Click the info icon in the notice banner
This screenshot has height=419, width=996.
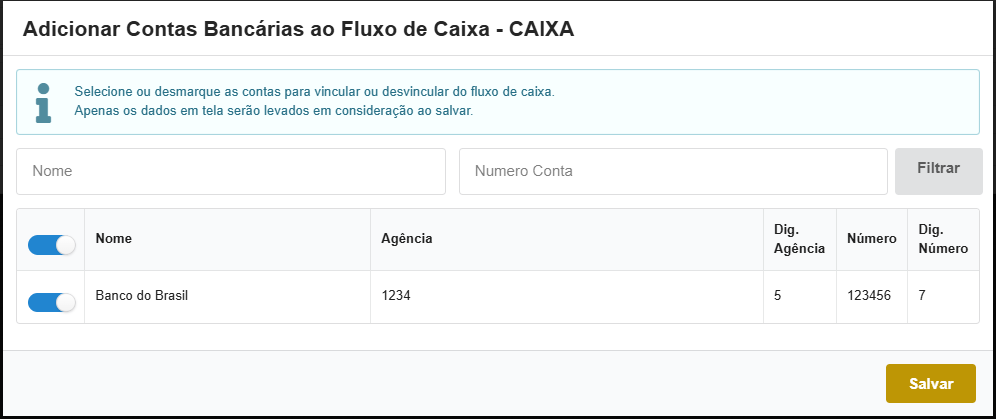pyautogui.click(x=43, y=102)
